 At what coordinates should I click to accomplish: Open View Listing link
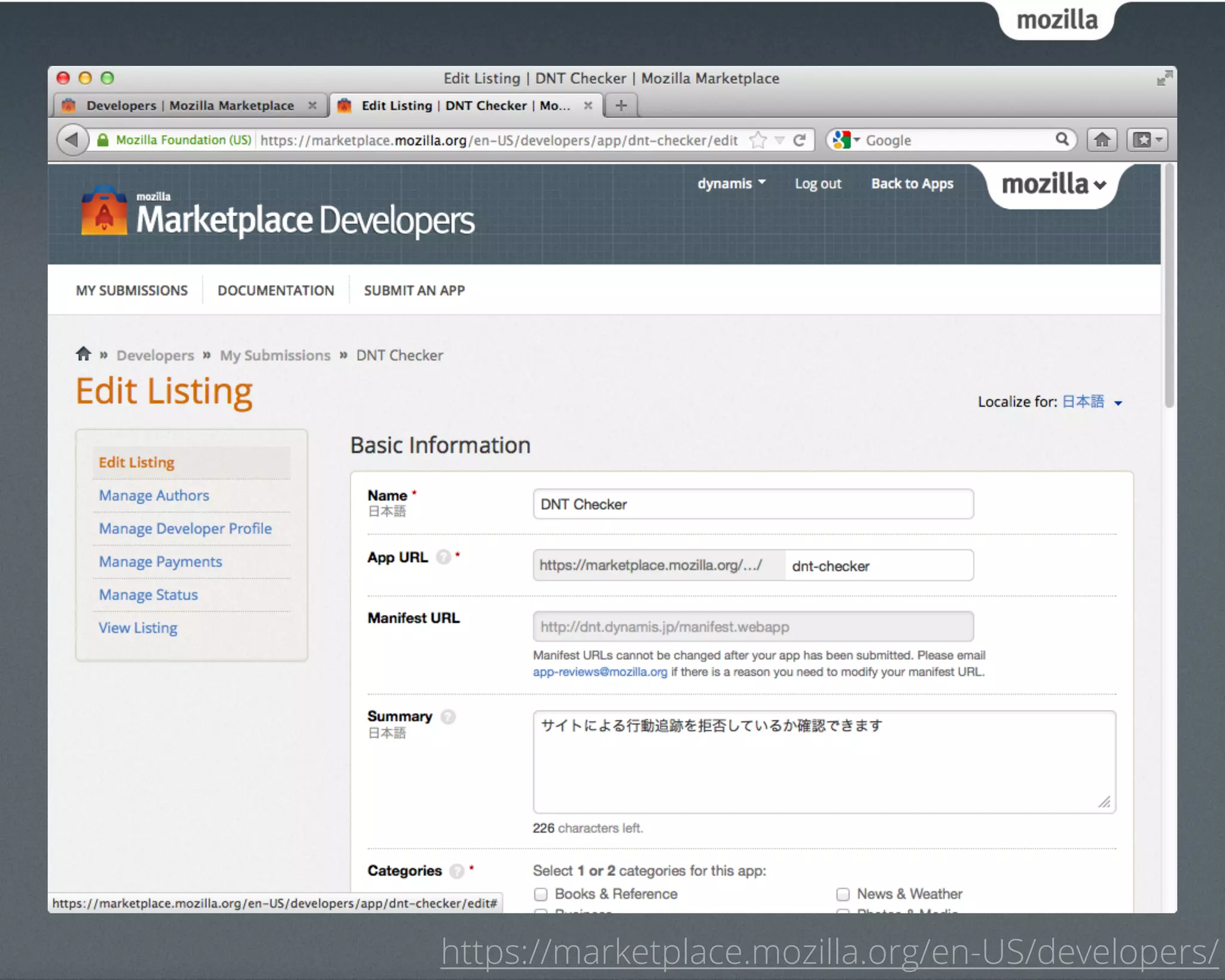tap(138, 627)
